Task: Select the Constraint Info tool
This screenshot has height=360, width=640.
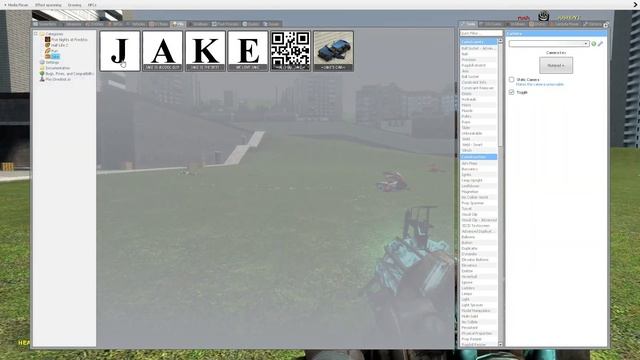Action: point(478,82)
